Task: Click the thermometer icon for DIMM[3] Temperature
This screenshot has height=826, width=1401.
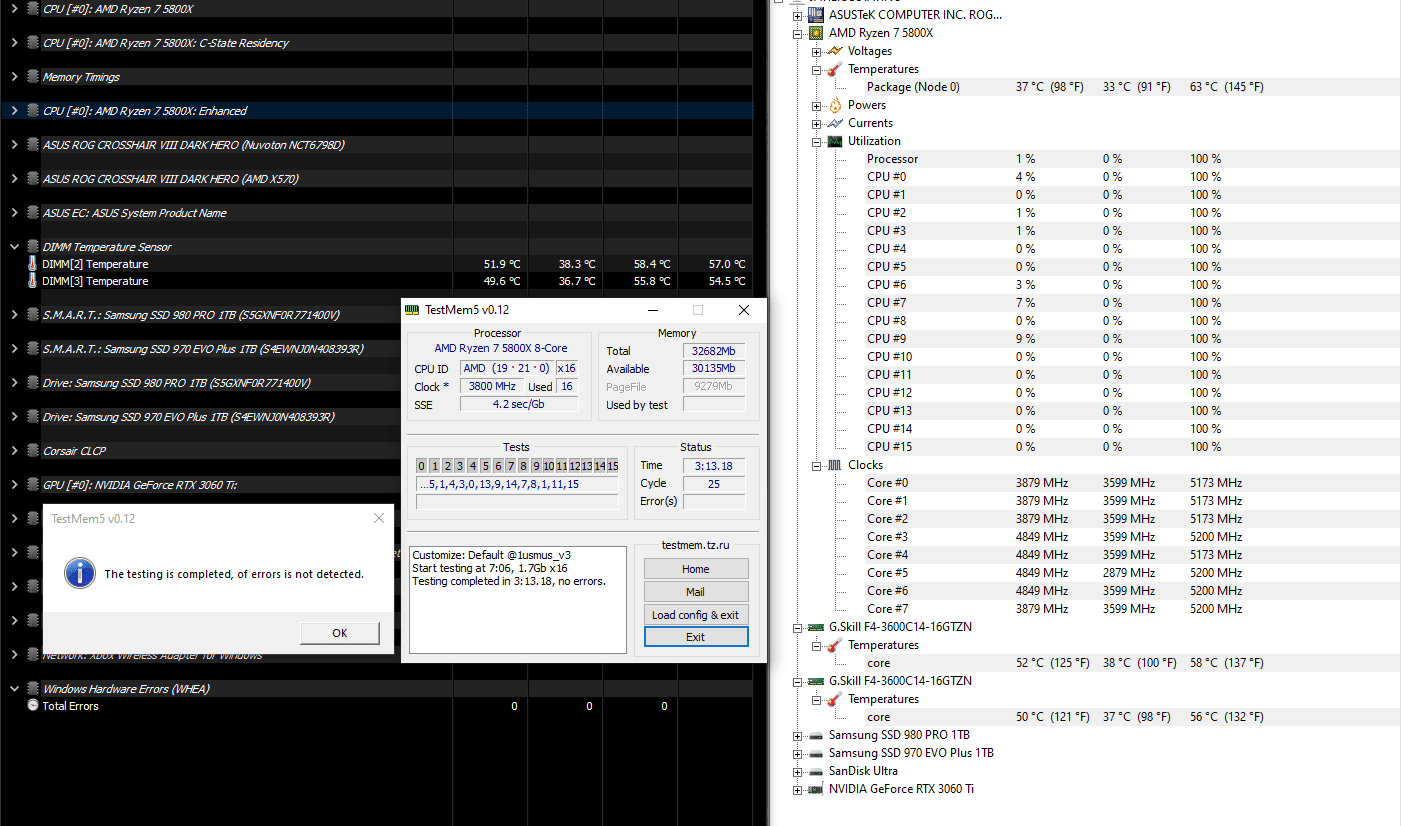Action: (33, 282)
